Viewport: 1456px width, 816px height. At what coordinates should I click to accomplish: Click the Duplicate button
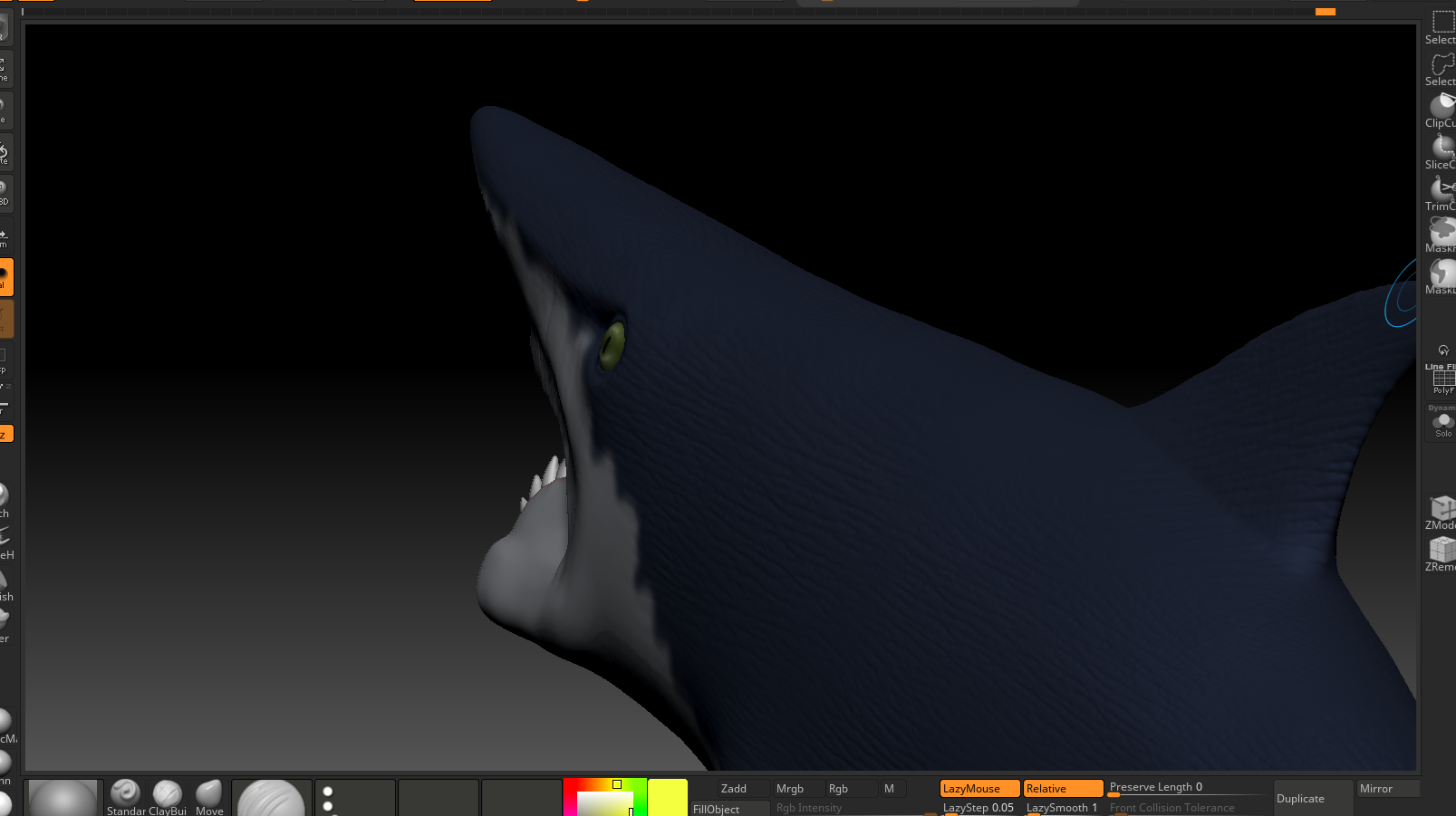coord(1313,798)
